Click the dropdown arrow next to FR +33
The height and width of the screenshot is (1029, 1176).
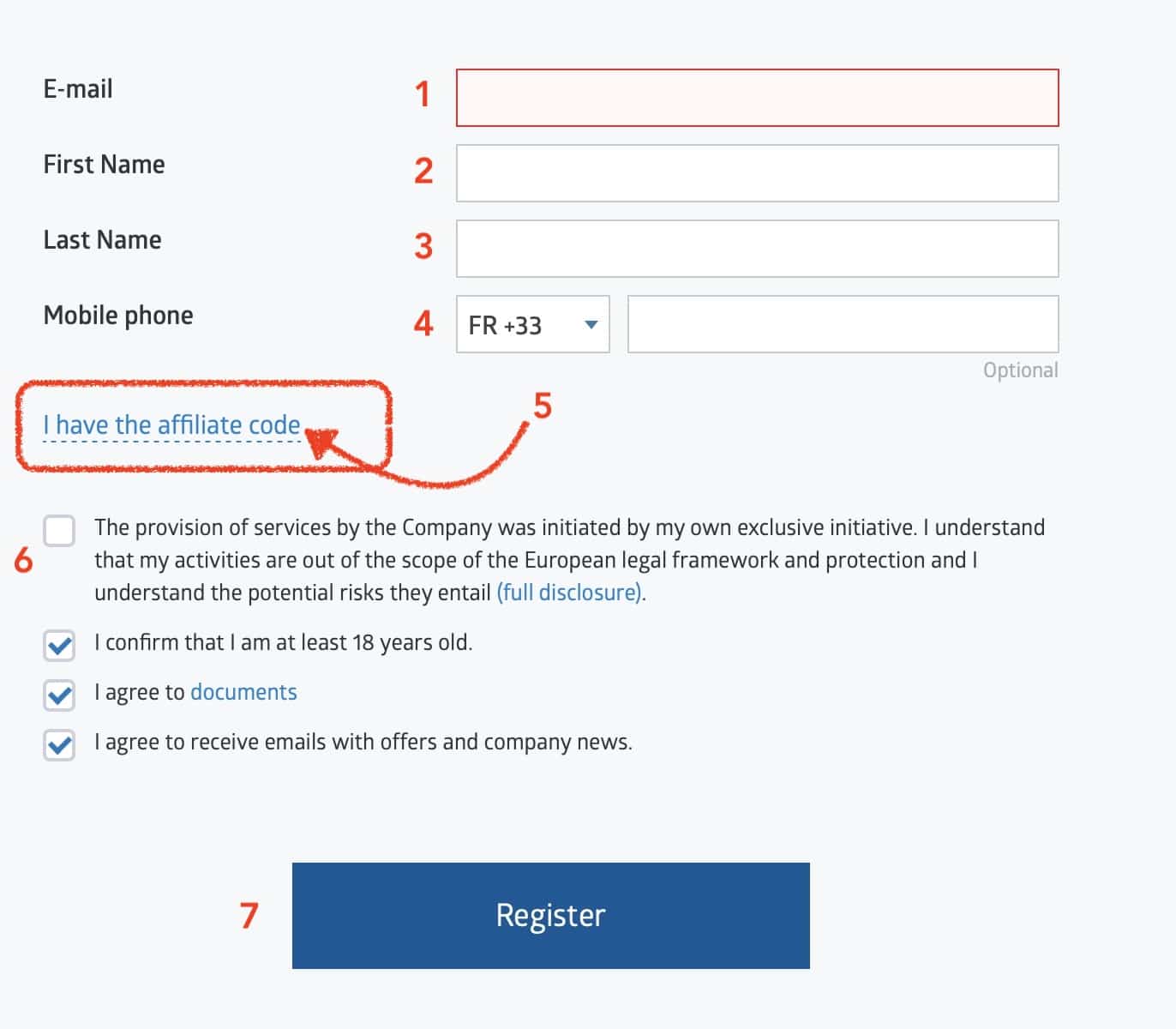[x=591, y=324]
